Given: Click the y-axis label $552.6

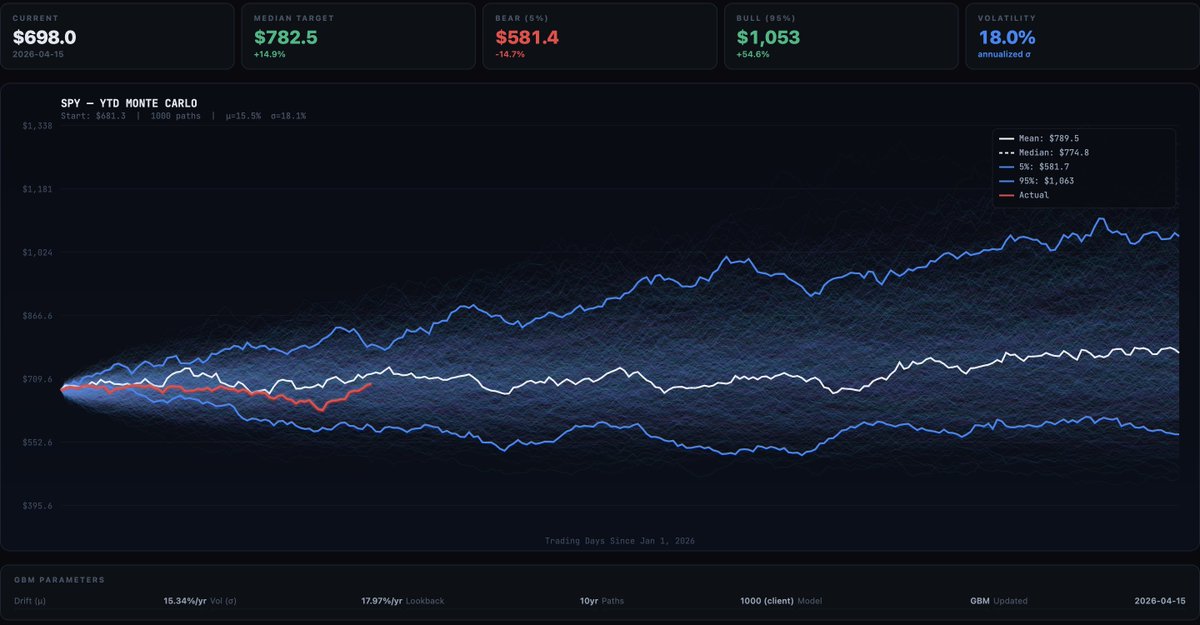Looking at the screenshot, I should pyautogui.click(x=38, y=442).
